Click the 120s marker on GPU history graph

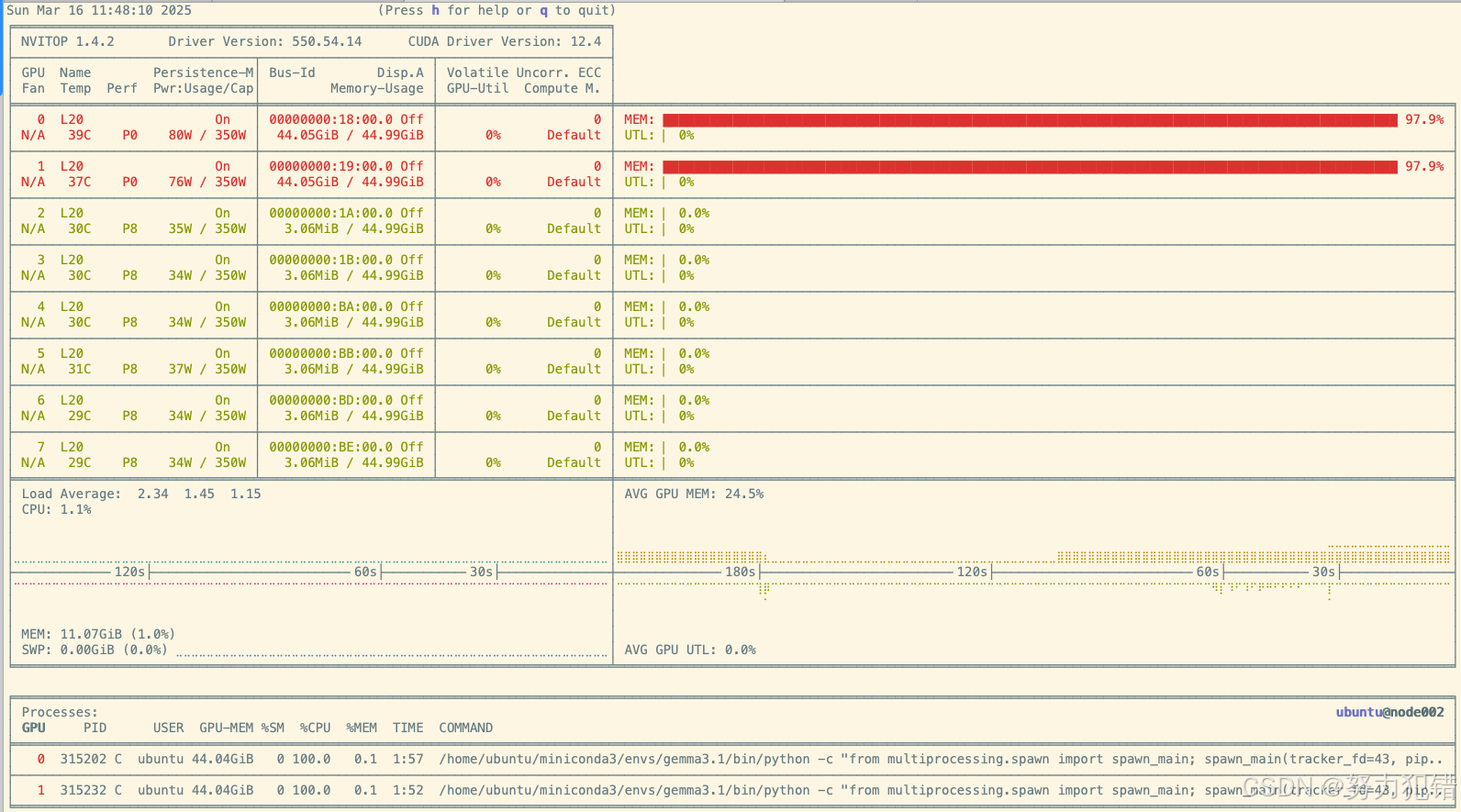pyautogui.click(x=972, y=572)
